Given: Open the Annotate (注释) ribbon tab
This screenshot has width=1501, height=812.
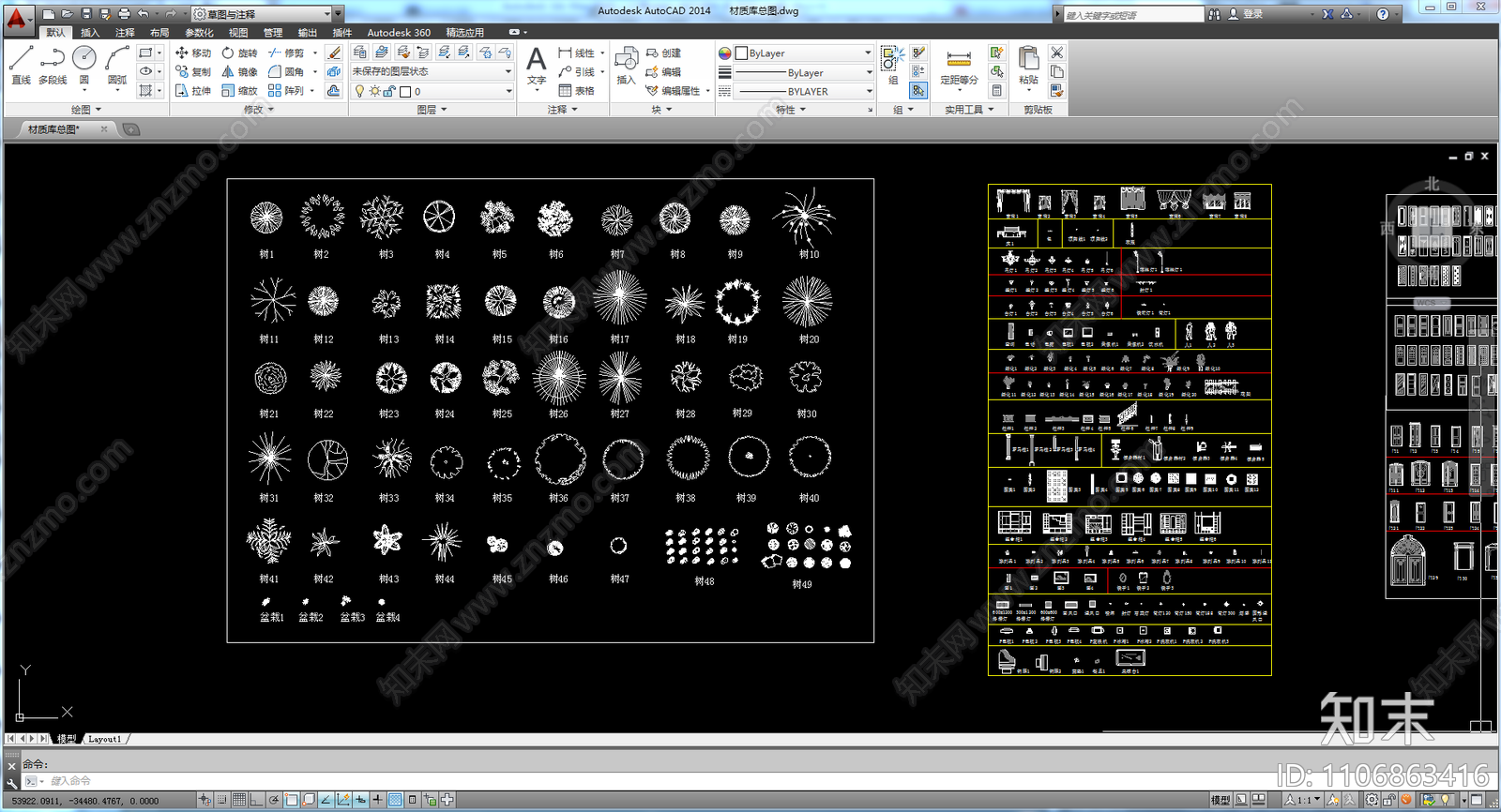Looking at the screenshot, I should pos(125,33).
